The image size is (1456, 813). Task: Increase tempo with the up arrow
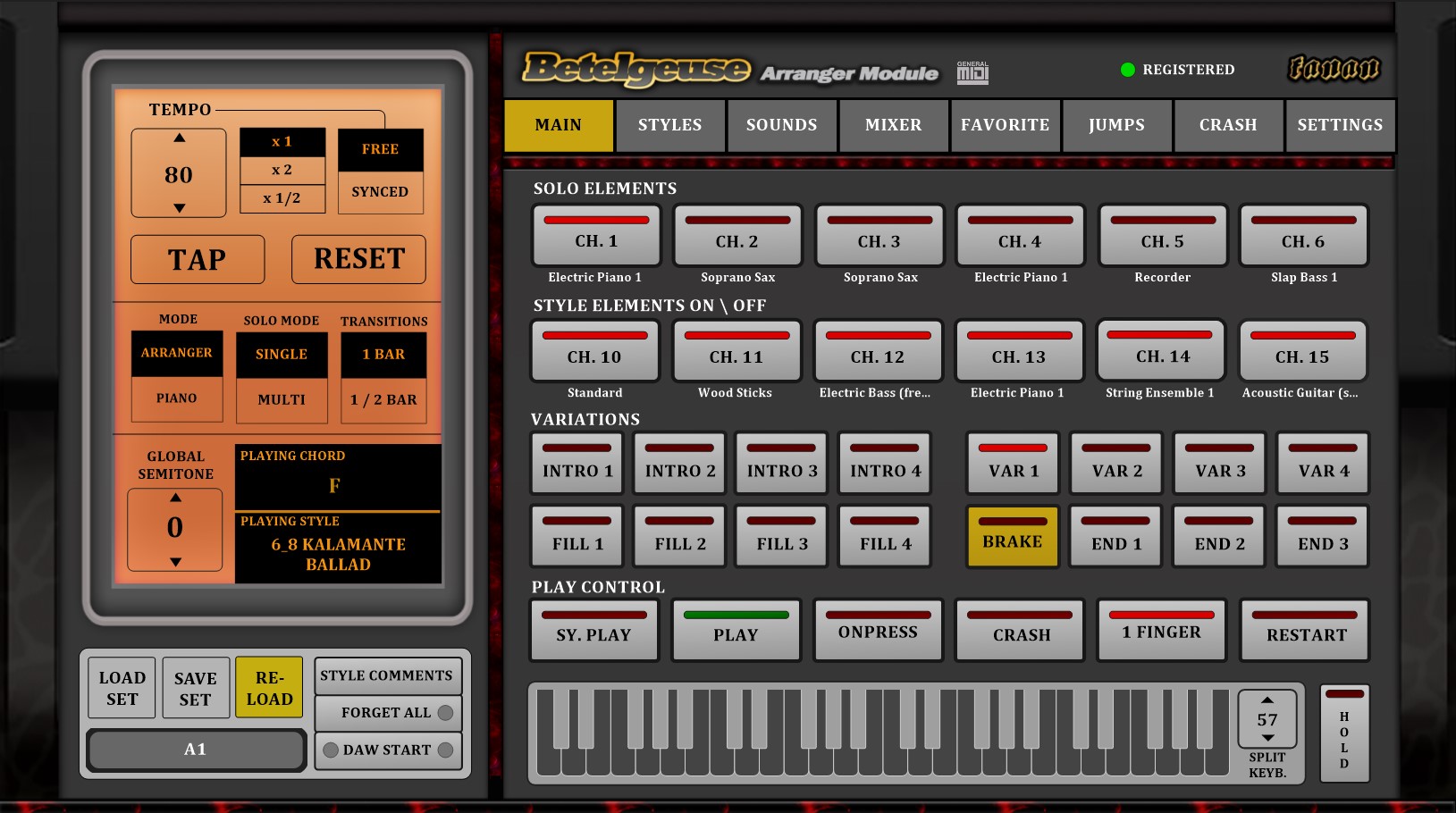[180, 138]
